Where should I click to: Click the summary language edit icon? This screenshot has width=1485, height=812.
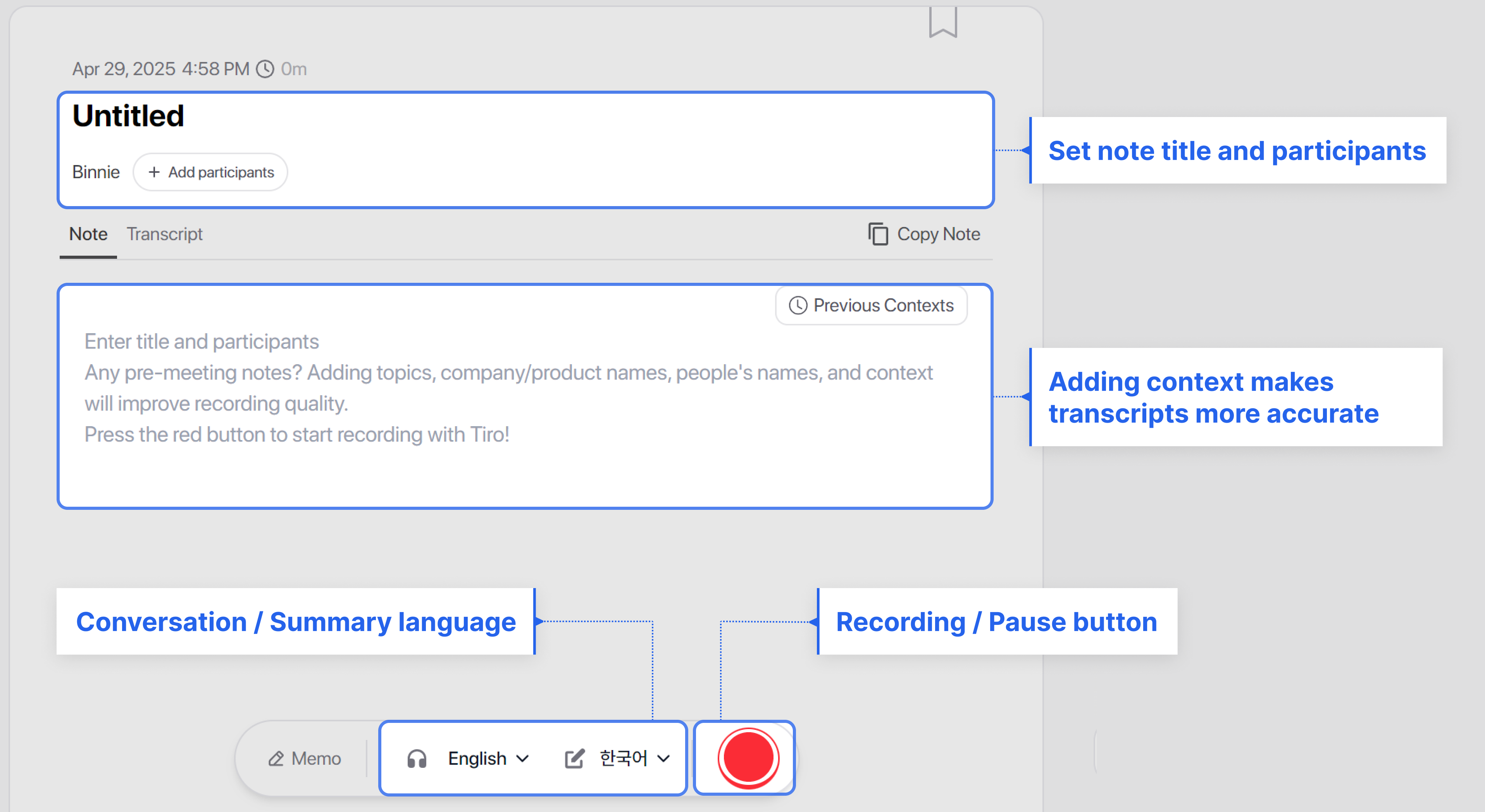[574, 759]
